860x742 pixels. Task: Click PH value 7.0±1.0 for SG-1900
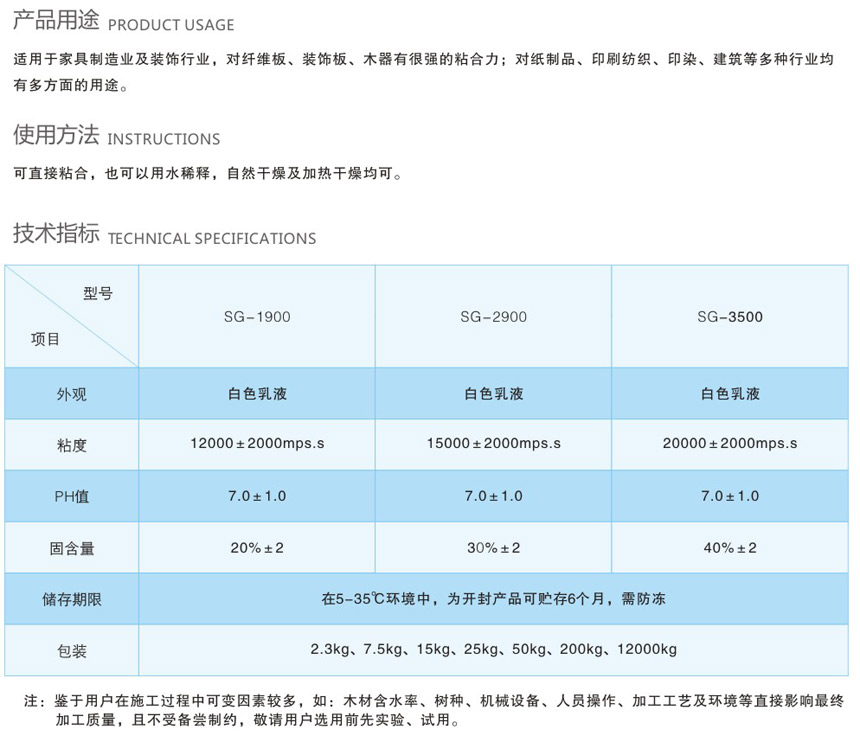(x=257, y=496)
